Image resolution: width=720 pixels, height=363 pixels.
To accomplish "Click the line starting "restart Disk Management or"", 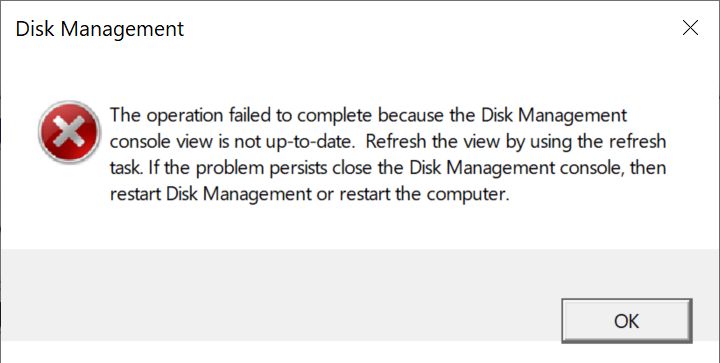I will click(x=310, y=195).
